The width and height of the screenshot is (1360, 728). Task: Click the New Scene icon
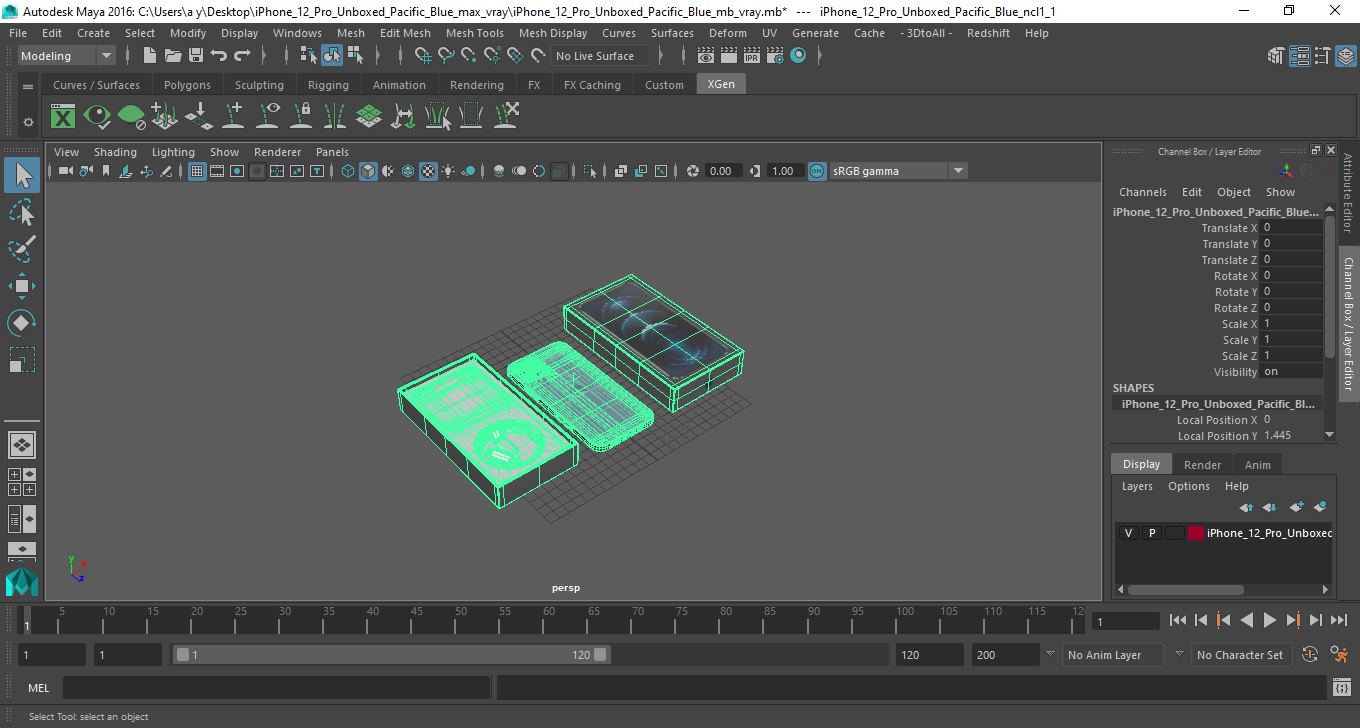tap(149, 56)
